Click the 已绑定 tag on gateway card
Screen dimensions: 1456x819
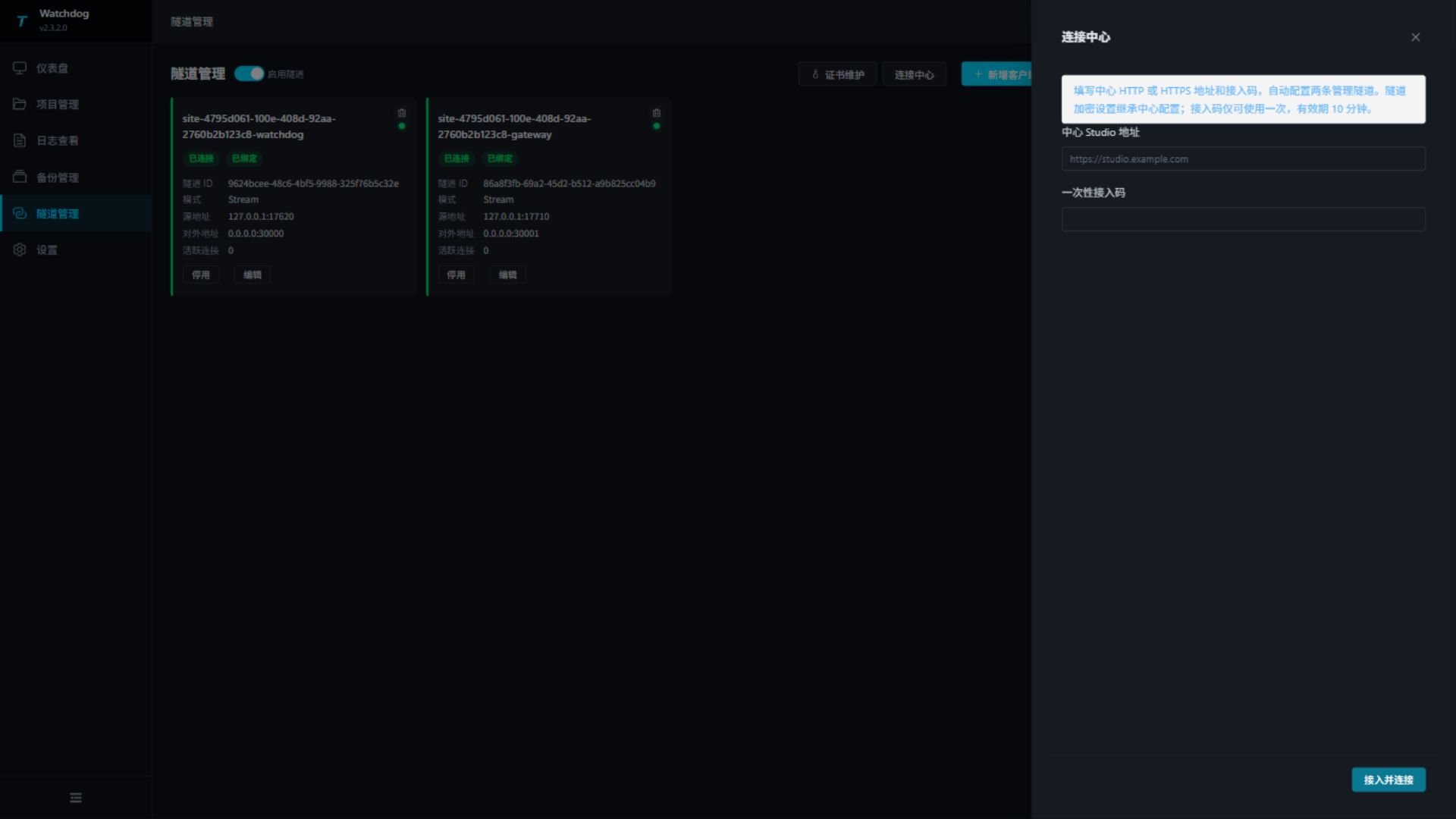[500, 158]
